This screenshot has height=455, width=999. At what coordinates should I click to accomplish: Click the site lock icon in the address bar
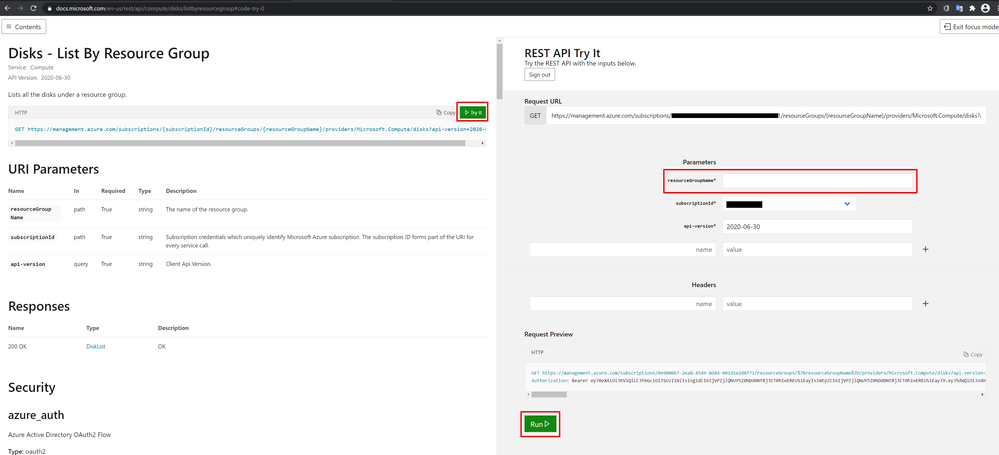[50, 8]
